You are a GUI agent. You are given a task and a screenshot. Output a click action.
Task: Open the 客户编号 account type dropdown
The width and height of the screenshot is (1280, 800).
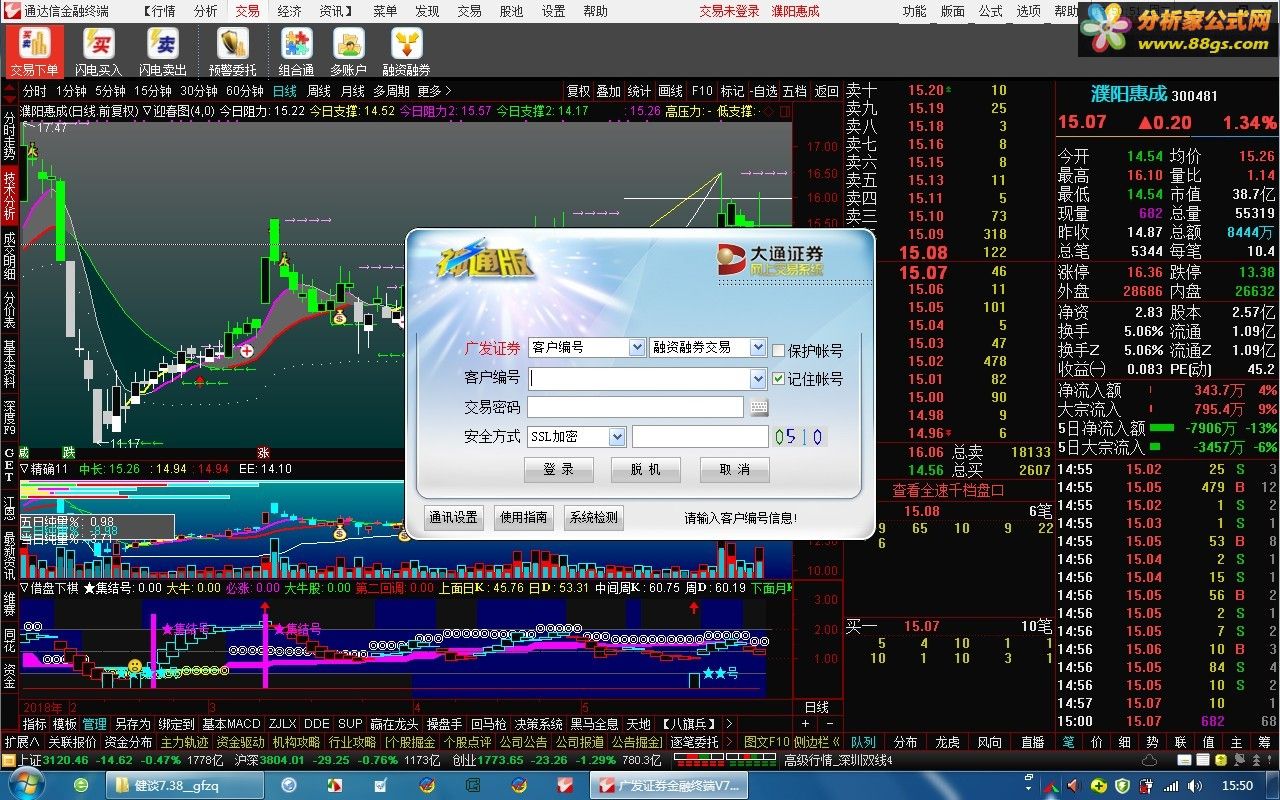[x=637, y=347]
